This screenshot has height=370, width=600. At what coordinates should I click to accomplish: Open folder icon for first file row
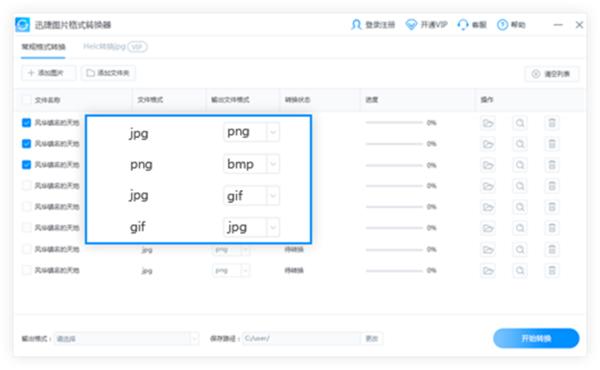488,123
